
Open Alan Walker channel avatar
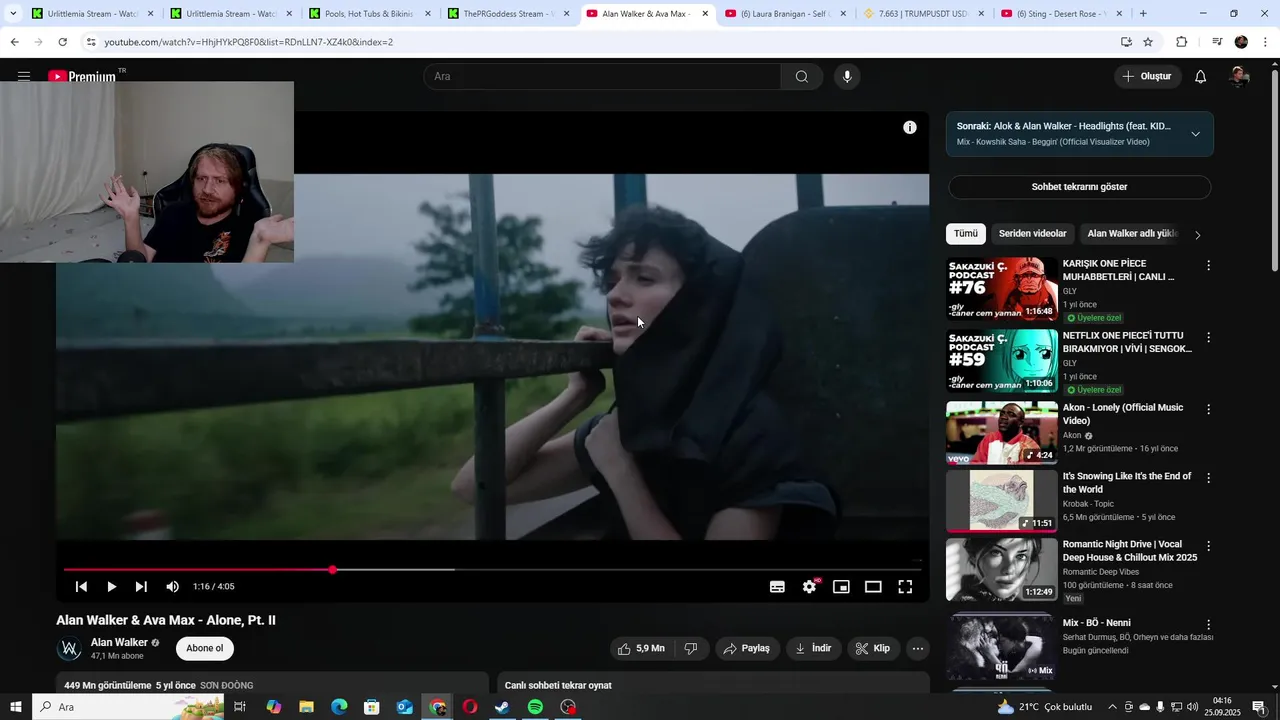70,649
